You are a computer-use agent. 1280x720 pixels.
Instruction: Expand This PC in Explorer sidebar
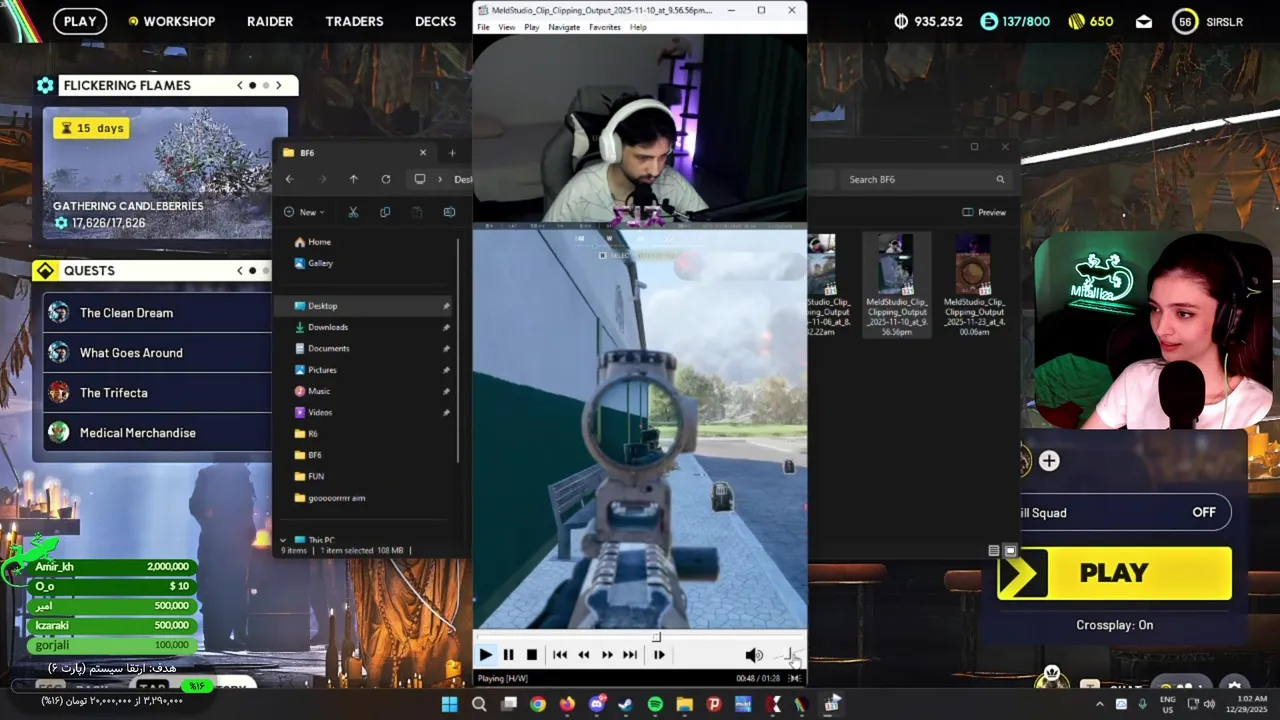click(x=283, y=540)
